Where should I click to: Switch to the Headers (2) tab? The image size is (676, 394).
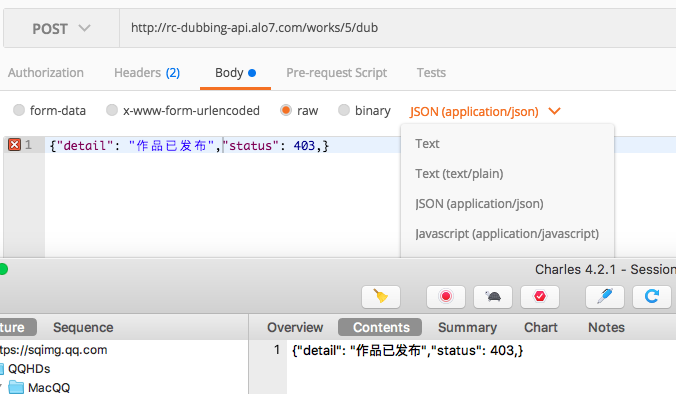[x=147, y=73]
